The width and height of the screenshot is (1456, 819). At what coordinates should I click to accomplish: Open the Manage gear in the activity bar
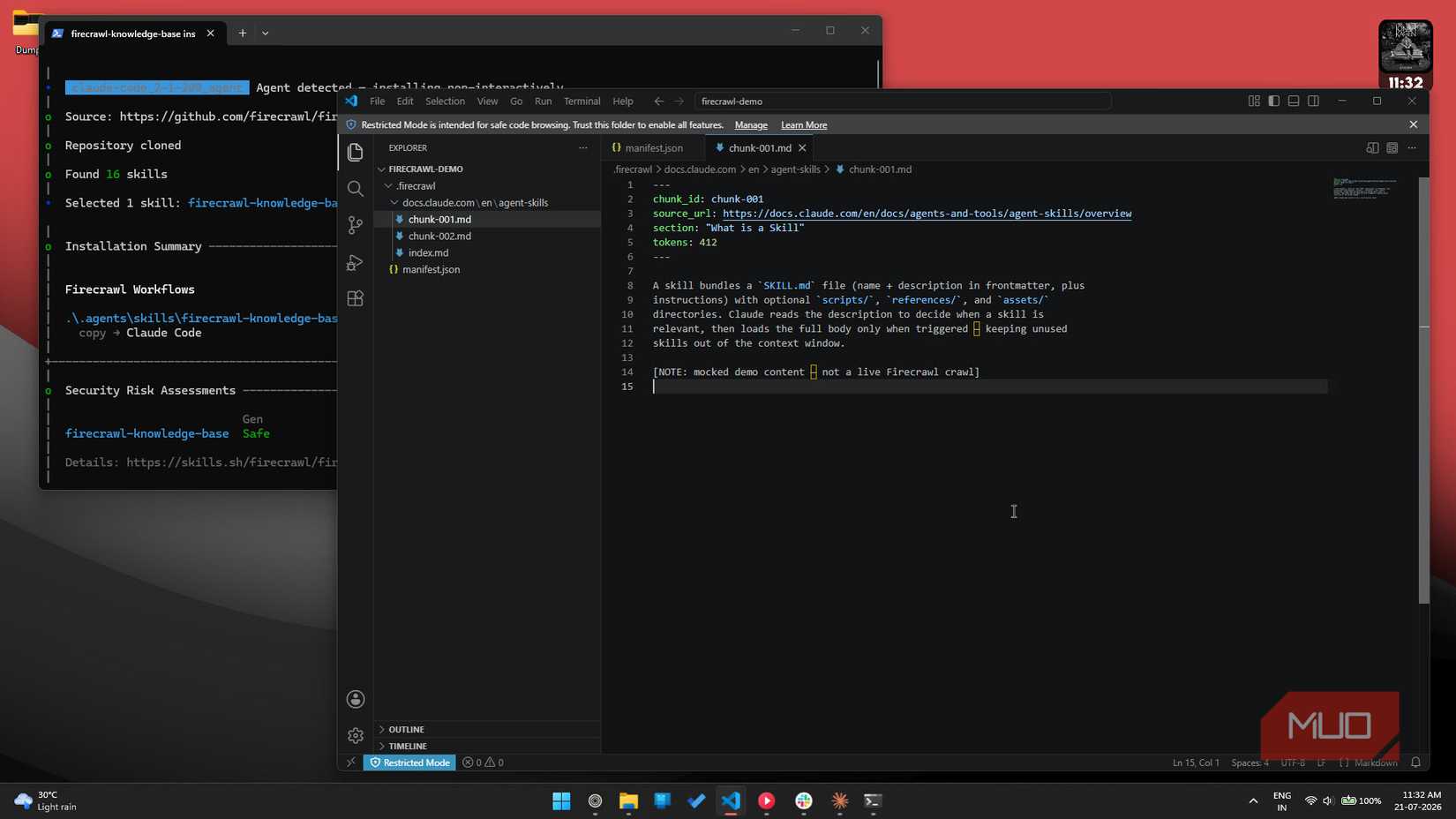[356, 735]
